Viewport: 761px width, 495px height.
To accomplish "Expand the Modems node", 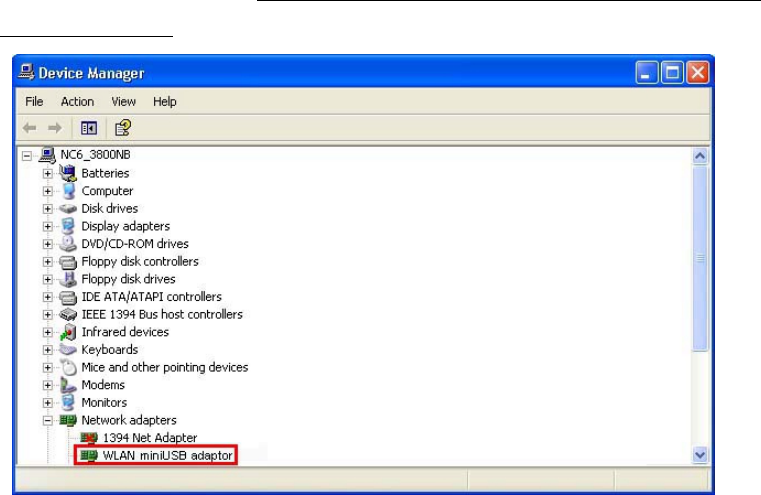I will click(48, 385).
